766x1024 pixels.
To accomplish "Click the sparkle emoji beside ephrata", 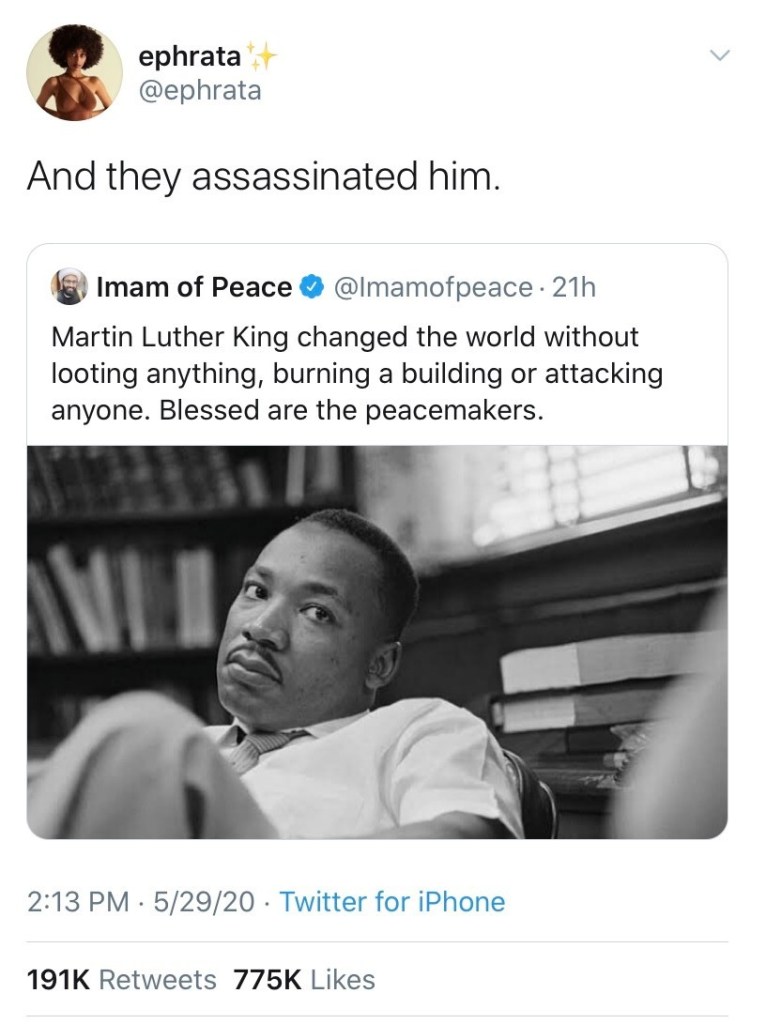I will pyautogui.click(x=263, y=58).
